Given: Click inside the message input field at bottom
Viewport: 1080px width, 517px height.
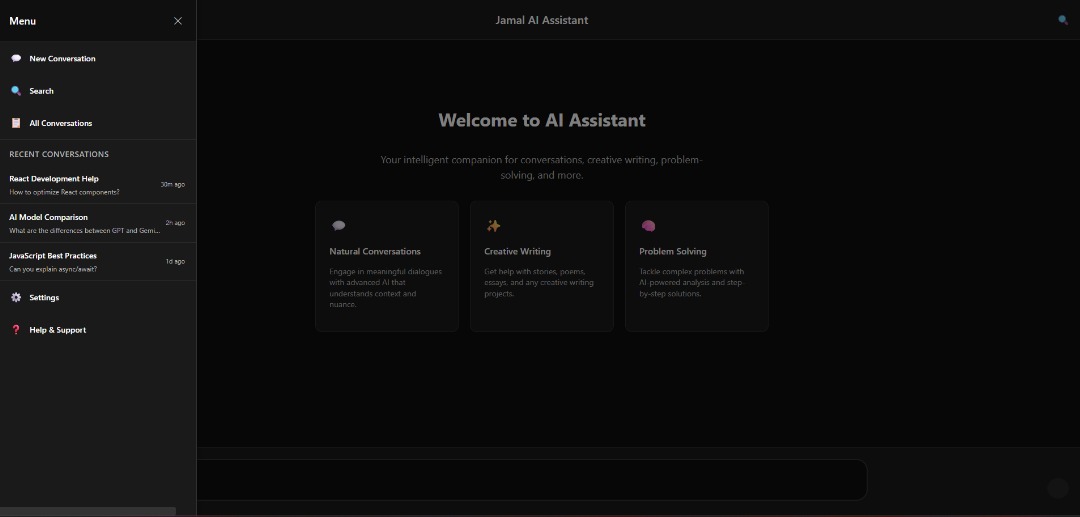Looking at the screenshot, I should click(x=531, y=480).
